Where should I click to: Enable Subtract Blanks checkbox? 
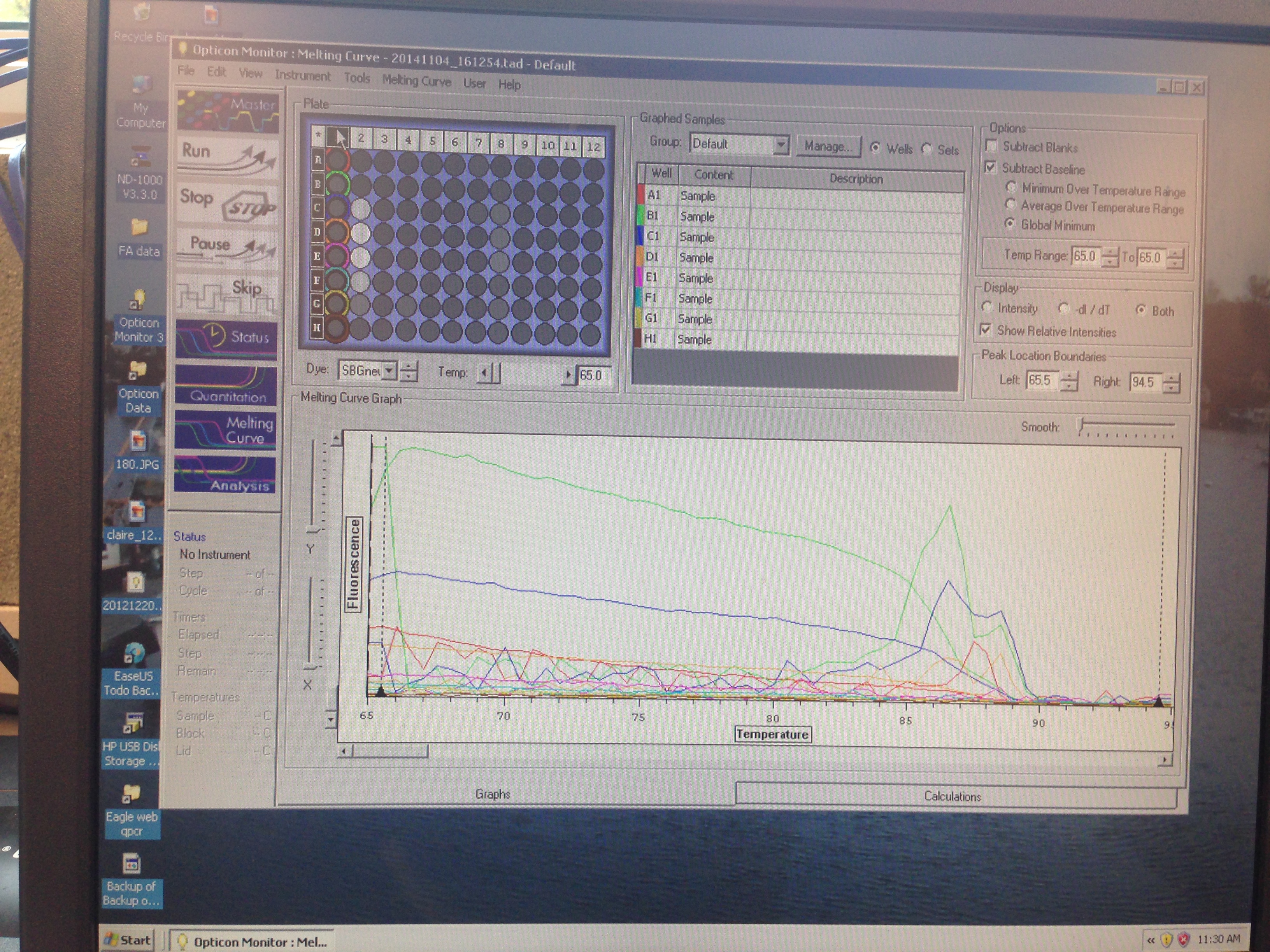pyautogui.click(x=991, y=146)
